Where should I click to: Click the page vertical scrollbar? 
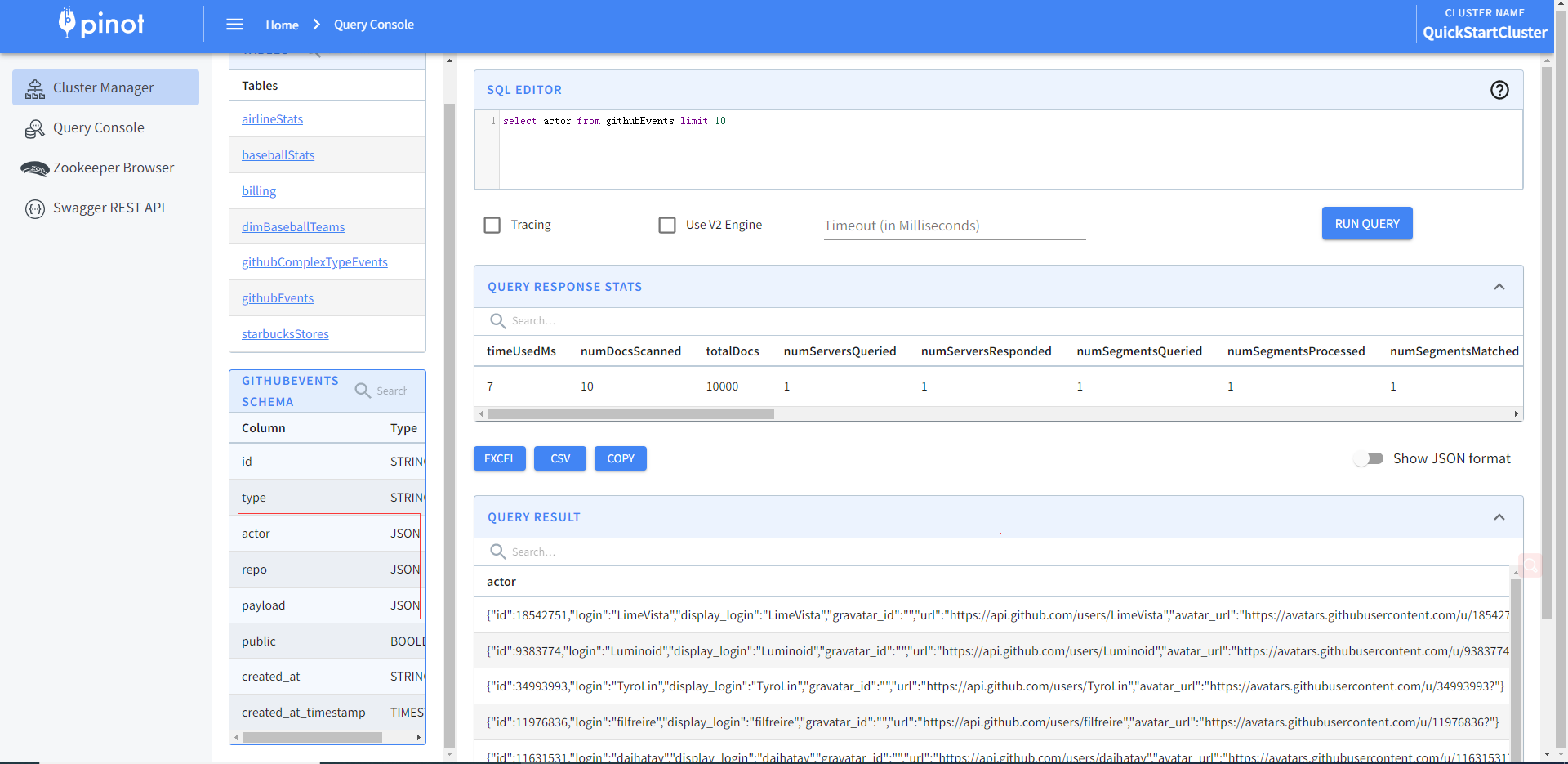coord(1547,343)
